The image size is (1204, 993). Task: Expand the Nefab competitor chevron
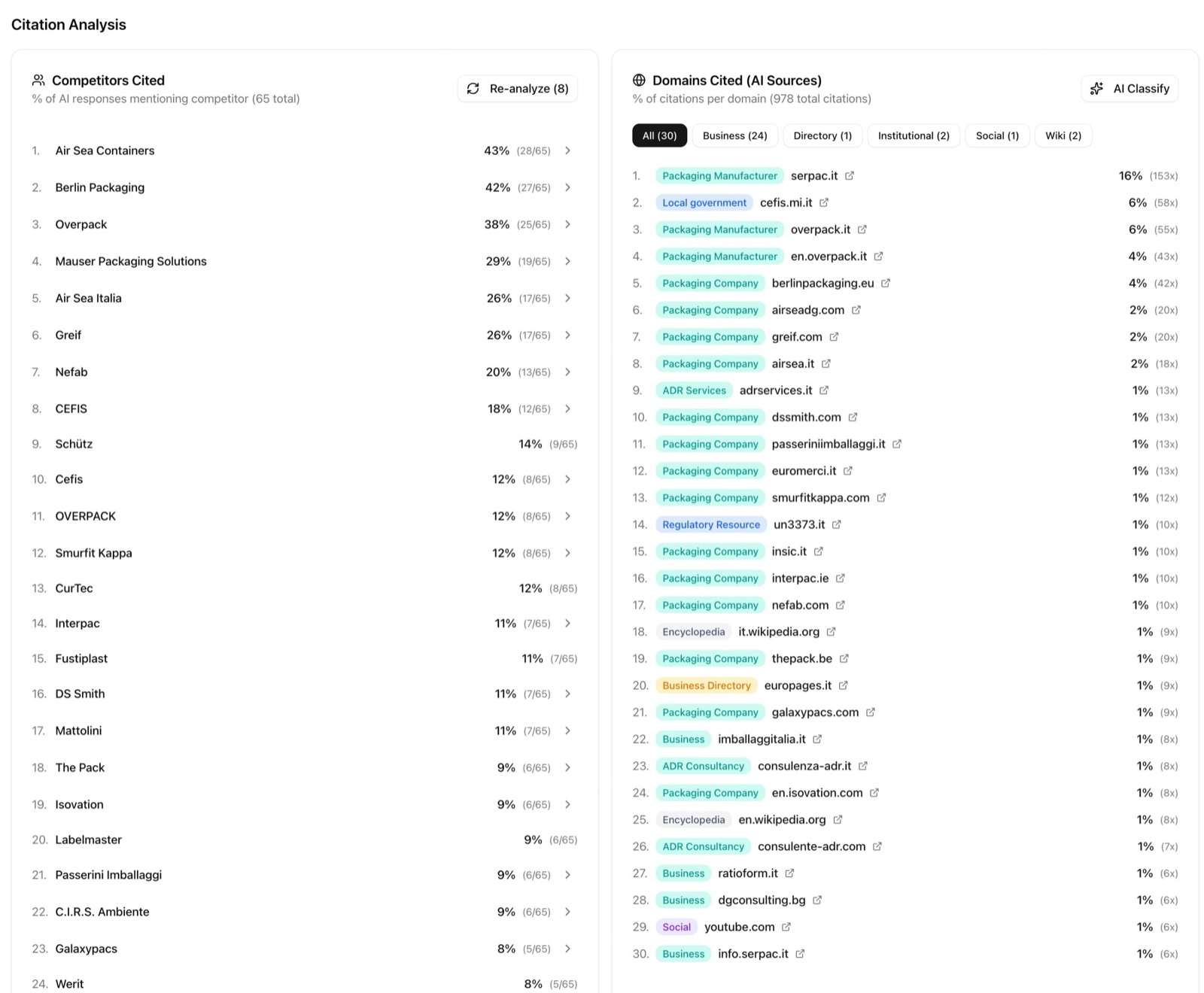568,372
